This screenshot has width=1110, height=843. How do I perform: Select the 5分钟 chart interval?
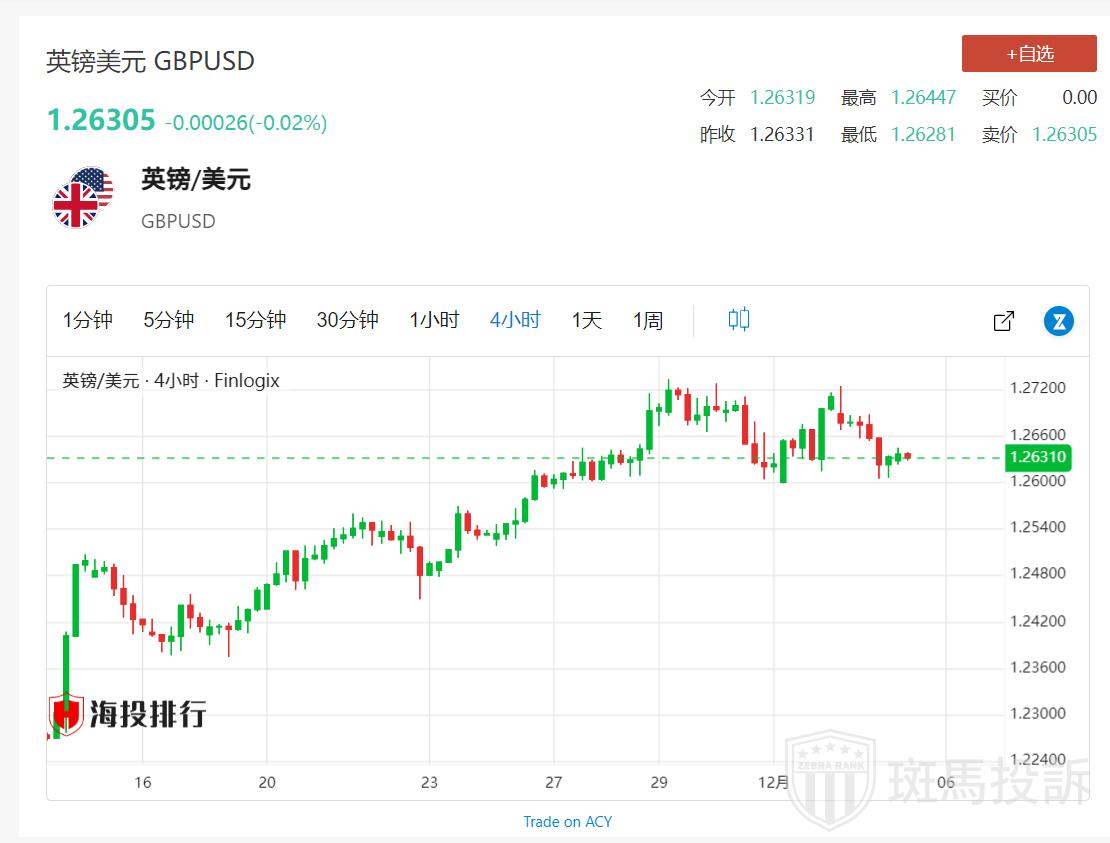[168, 320]
